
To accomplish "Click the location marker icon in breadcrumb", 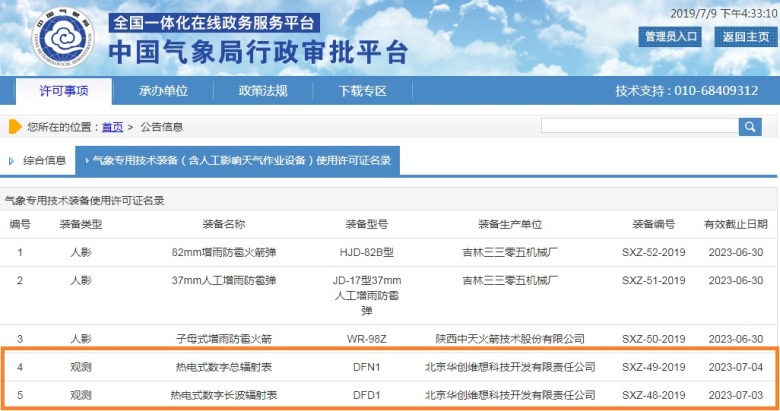I will point(15,127).
